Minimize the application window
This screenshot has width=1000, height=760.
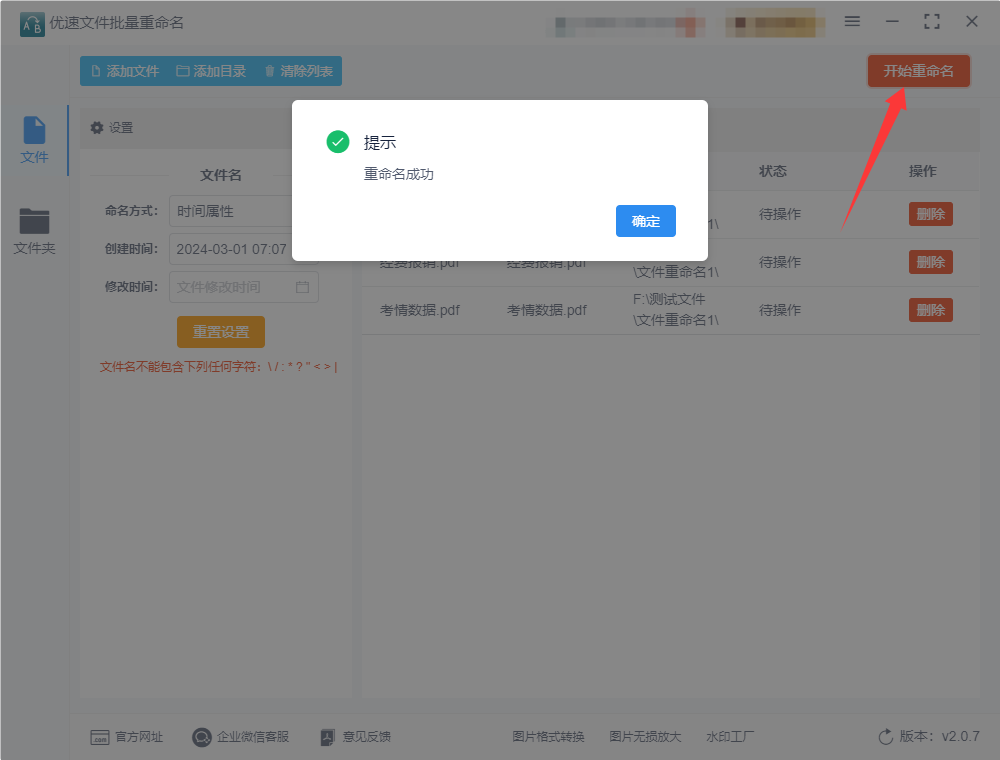pyautogui.click(x=892, y=21)
